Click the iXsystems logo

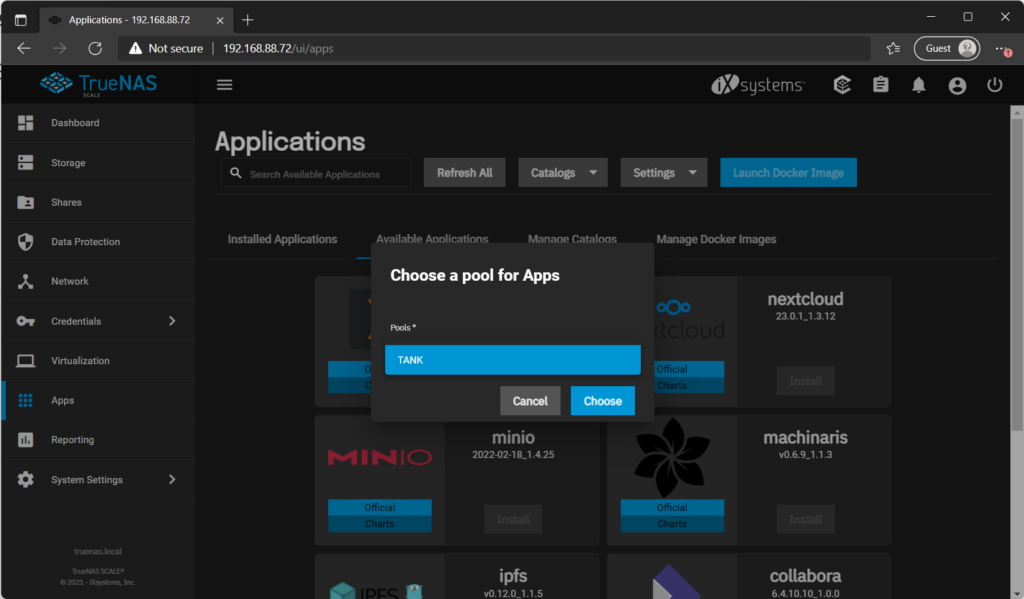click(758, 85)
